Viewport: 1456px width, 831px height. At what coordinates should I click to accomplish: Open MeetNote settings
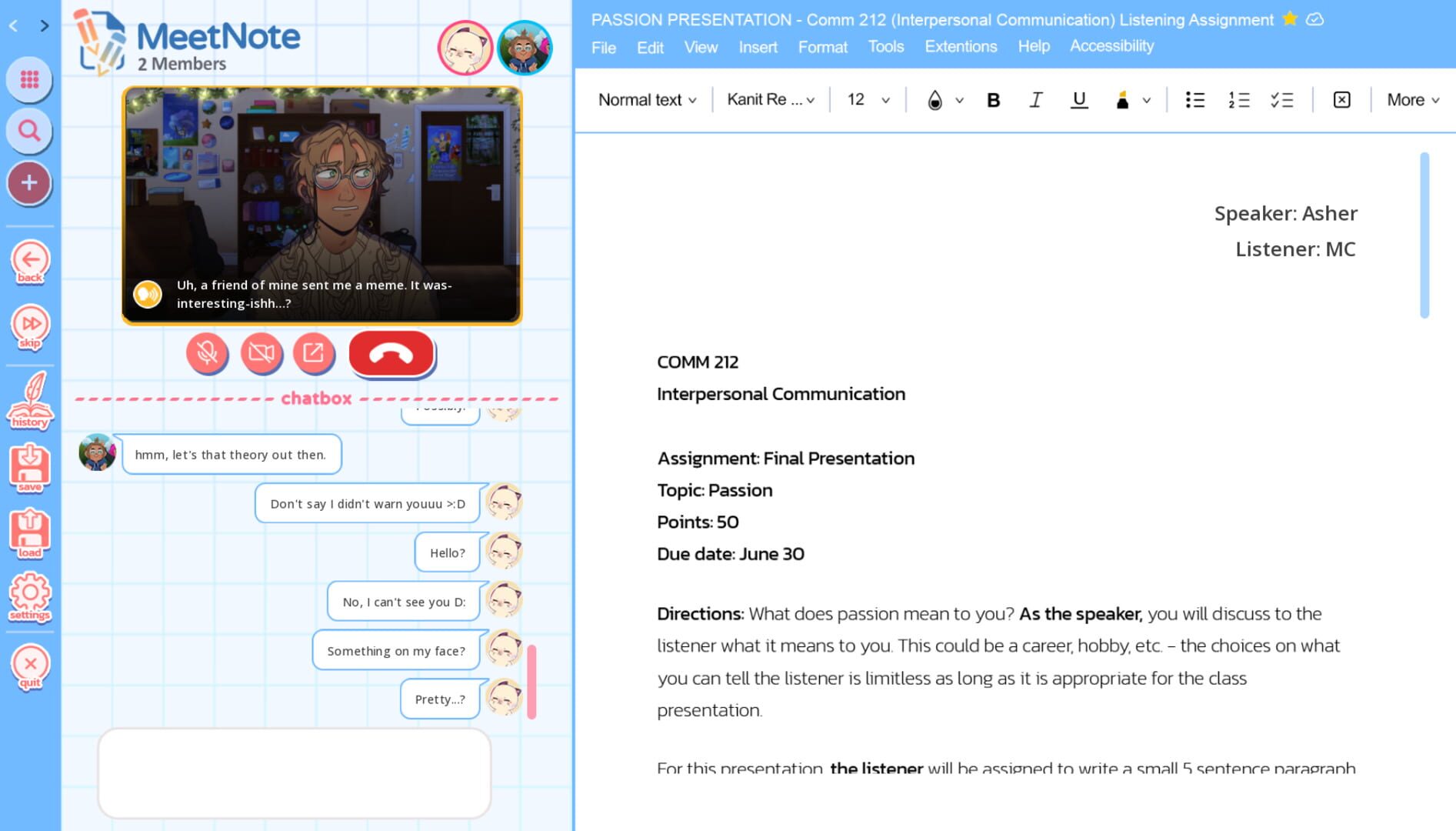coord(29,595)
